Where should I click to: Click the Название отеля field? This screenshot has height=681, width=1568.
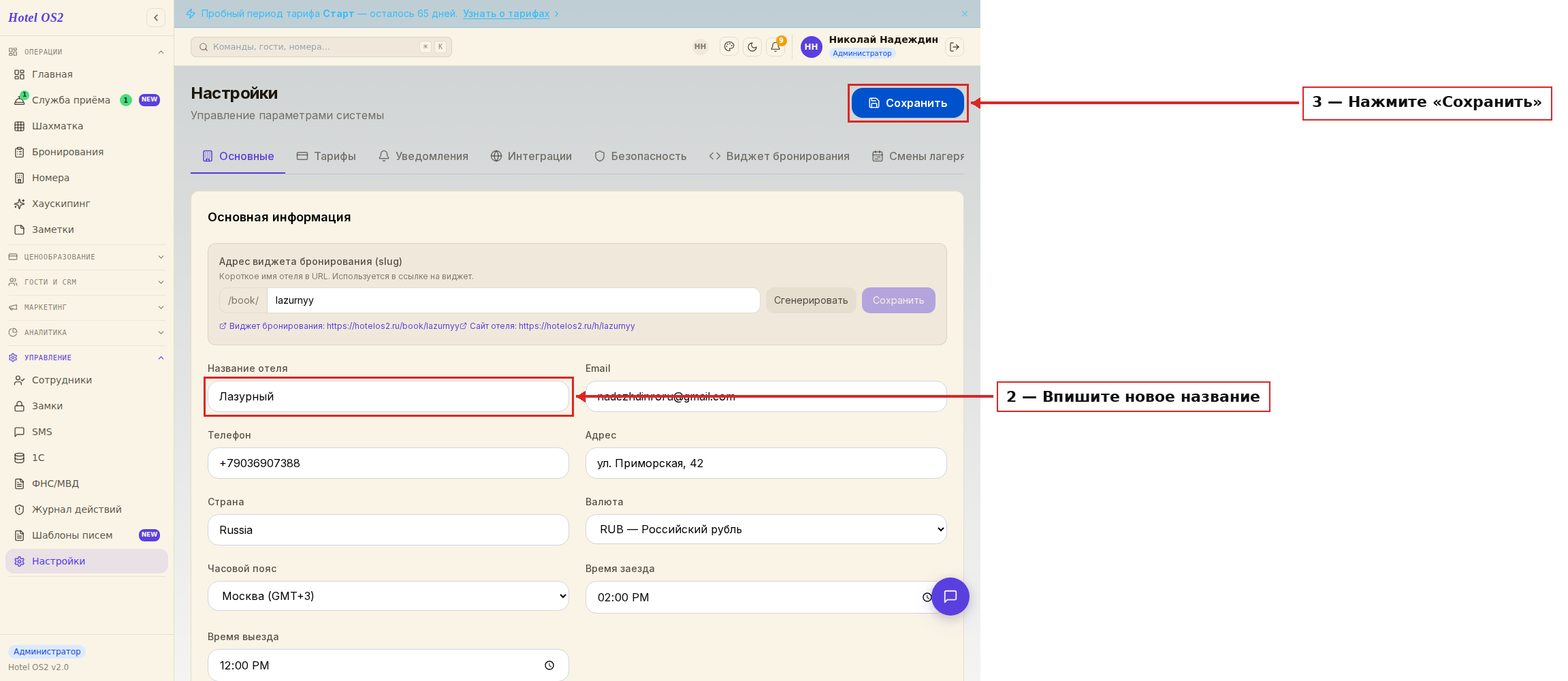coord(388,396)
